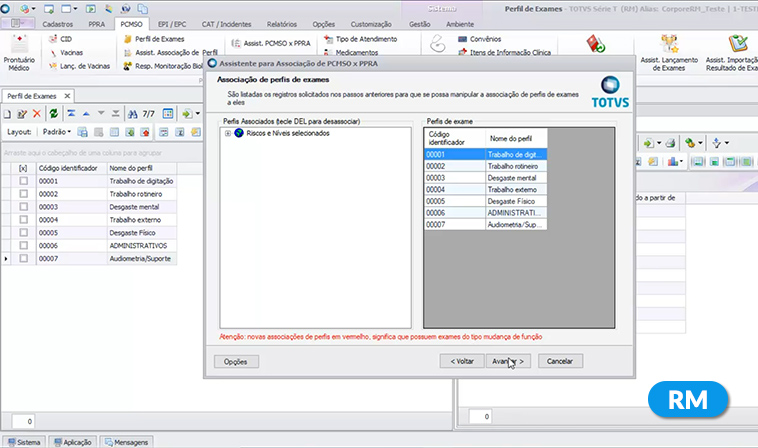
Task: Select Trabalho externo row in Perfis de exame
Action: (x=515, y=189)
